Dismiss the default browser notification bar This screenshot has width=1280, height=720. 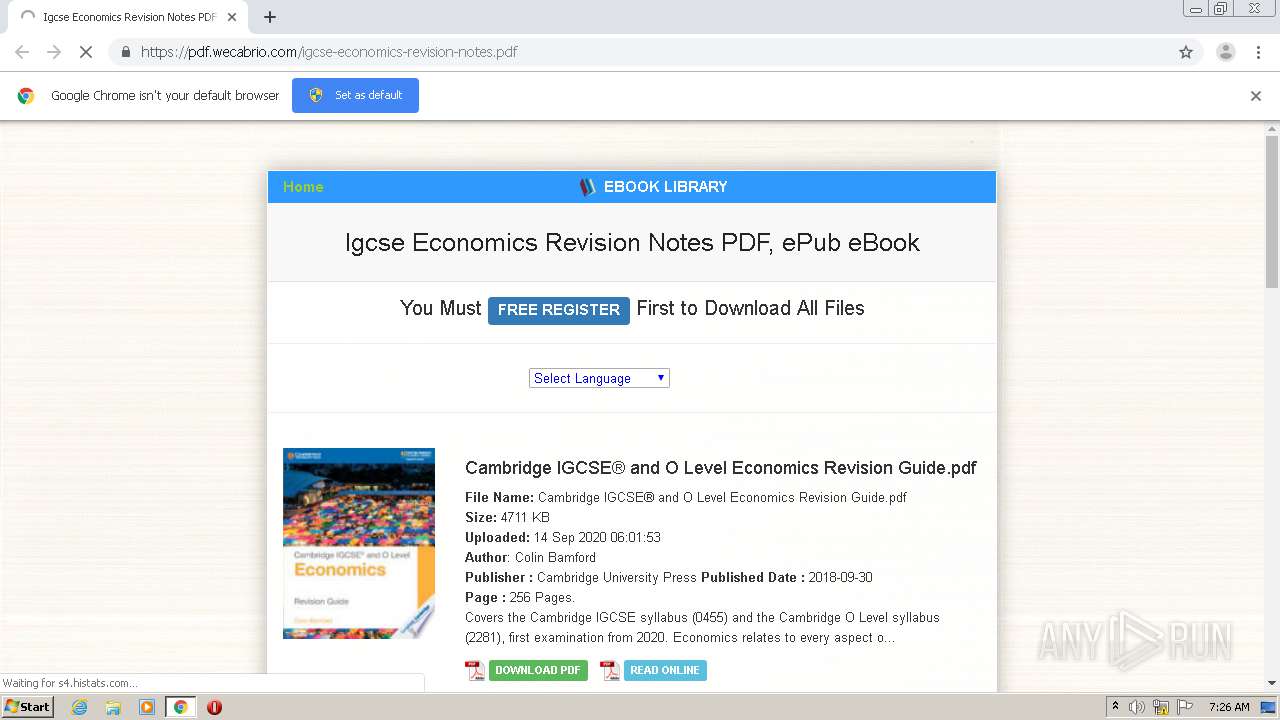coord(1256,96)
